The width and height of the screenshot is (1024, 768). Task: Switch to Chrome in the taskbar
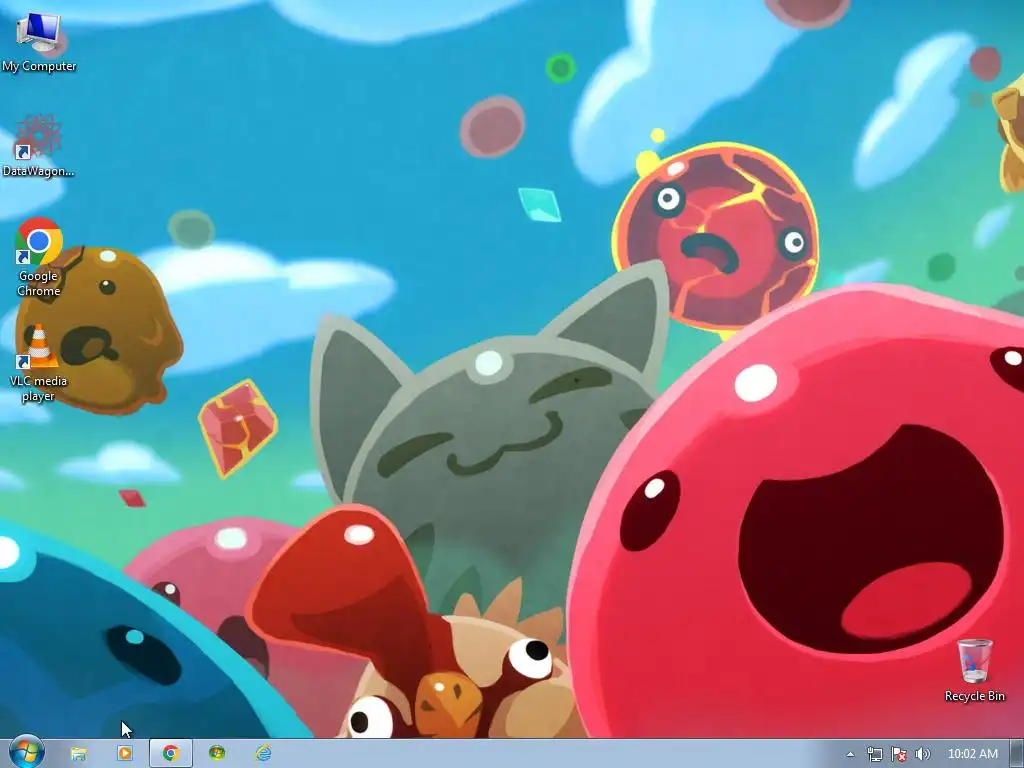[x=171, y=754]
